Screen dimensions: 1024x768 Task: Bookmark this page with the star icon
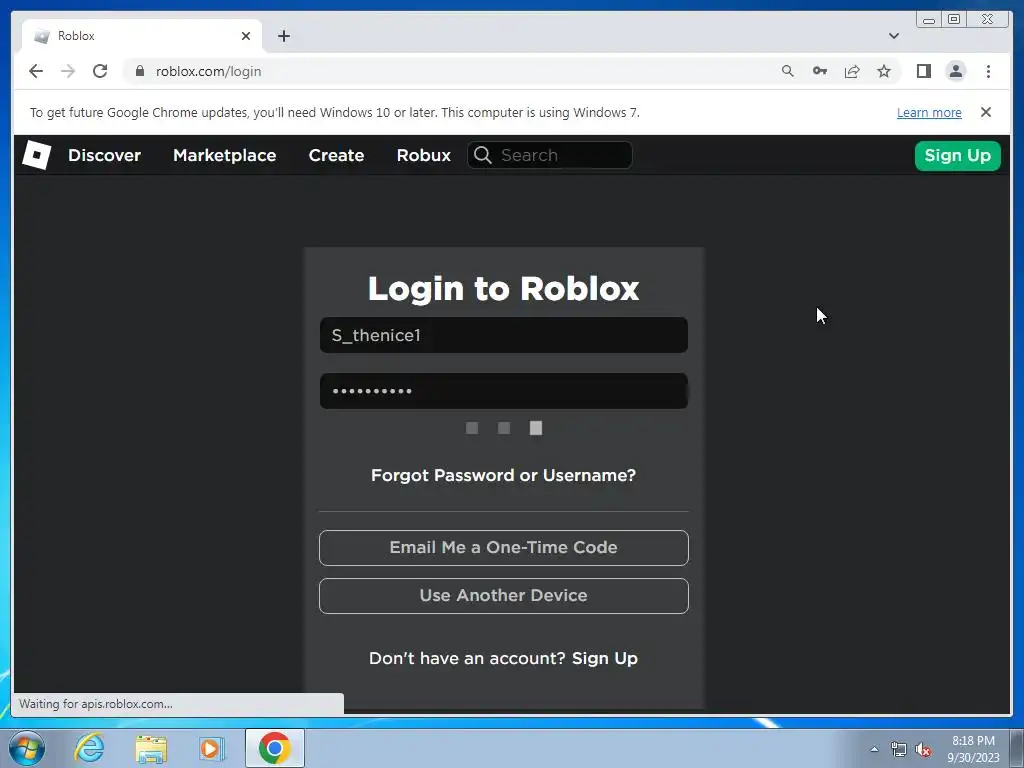884,71
